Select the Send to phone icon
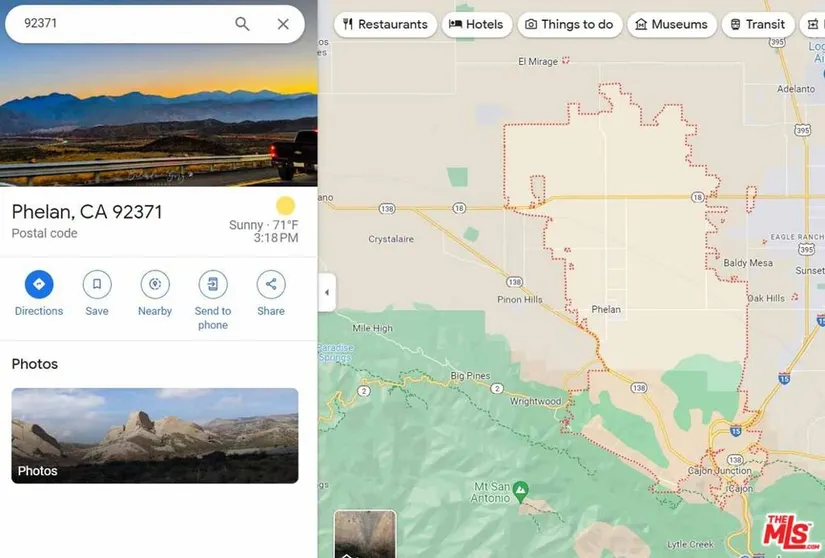Image resolution: width=825 pixels, height=558 pixels. (213, 284)
